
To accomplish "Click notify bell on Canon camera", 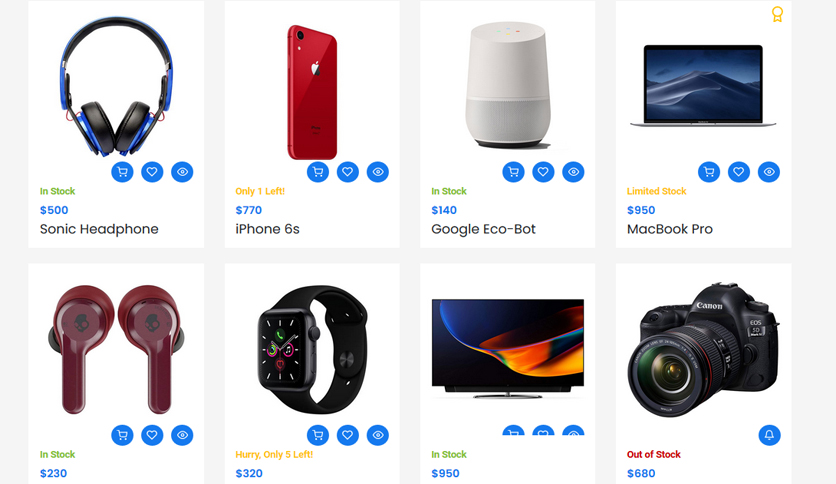I will coord(769,435).
